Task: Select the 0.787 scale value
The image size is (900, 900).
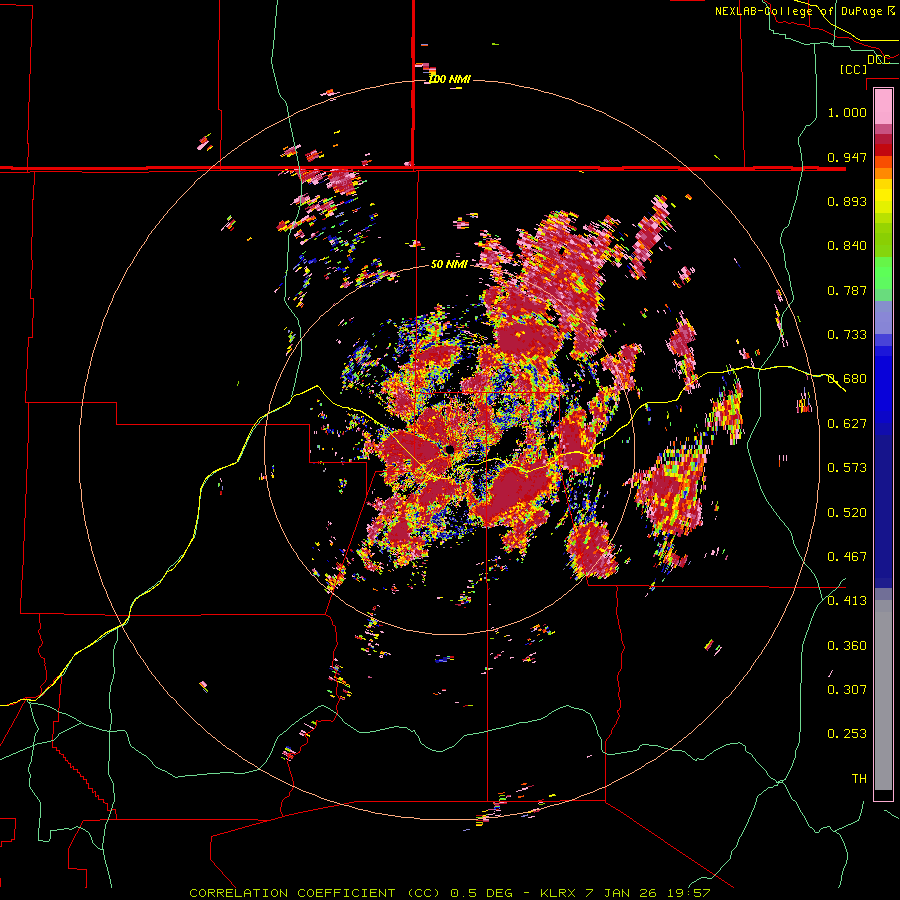Action: [847, 290]
